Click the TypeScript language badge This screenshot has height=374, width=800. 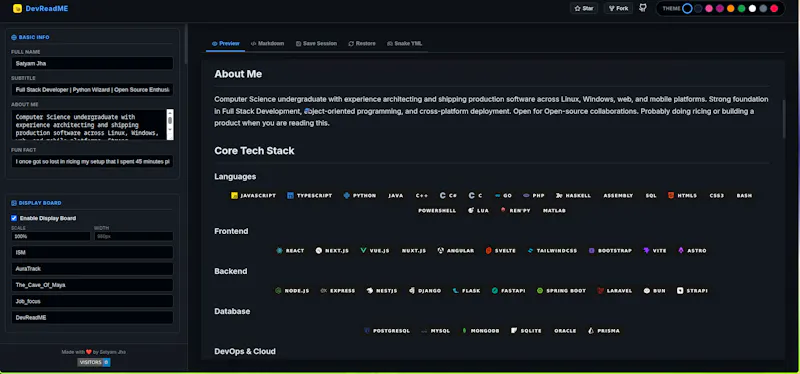click(x=310, y=195)
